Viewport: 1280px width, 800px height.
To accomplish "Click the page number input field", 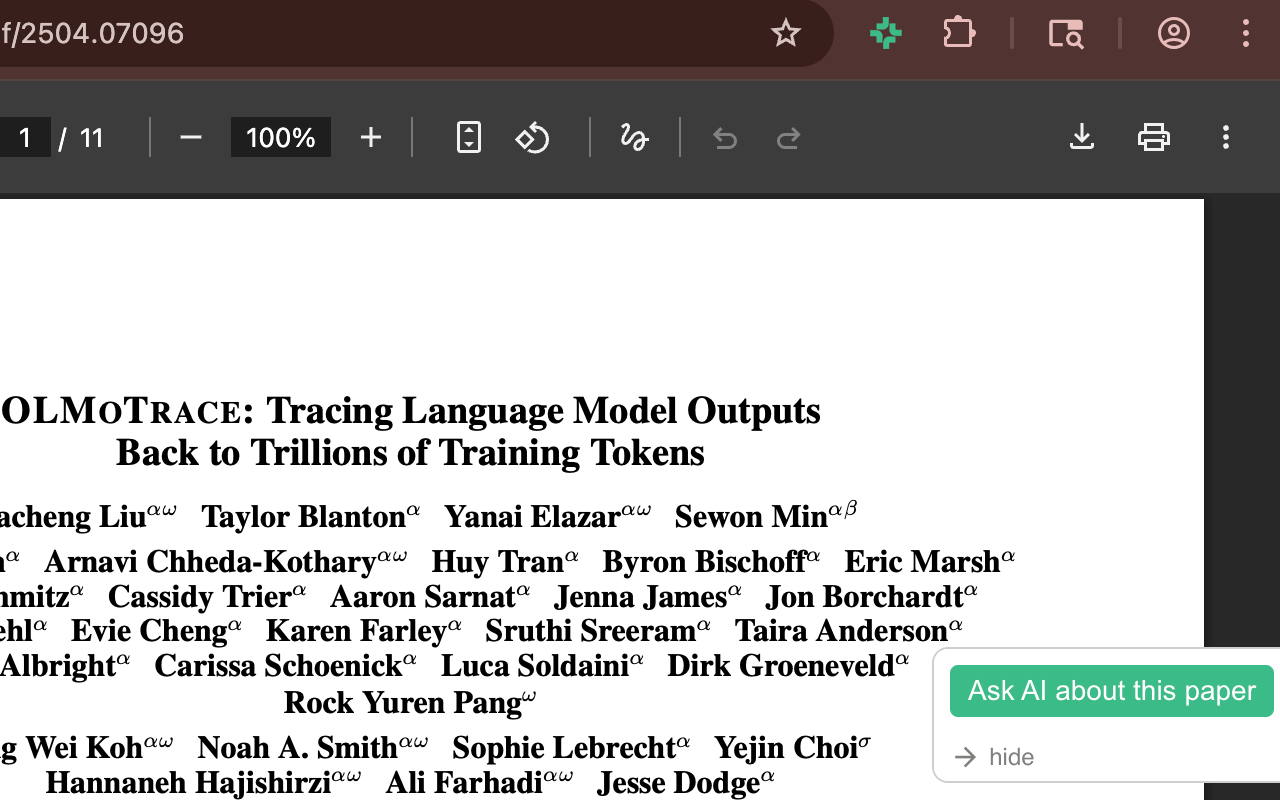I will (x=24, y=137).
